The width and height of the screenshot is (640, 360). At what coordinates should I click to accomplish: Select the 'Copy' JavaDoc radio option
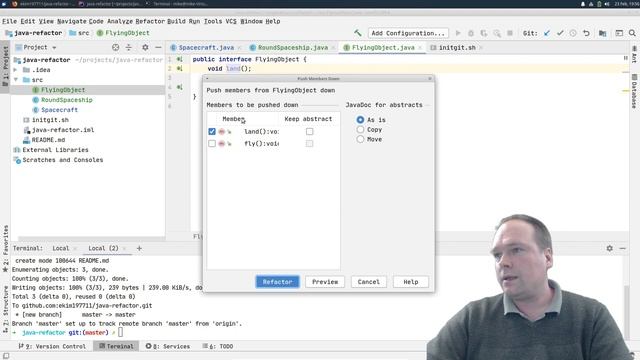360,129
